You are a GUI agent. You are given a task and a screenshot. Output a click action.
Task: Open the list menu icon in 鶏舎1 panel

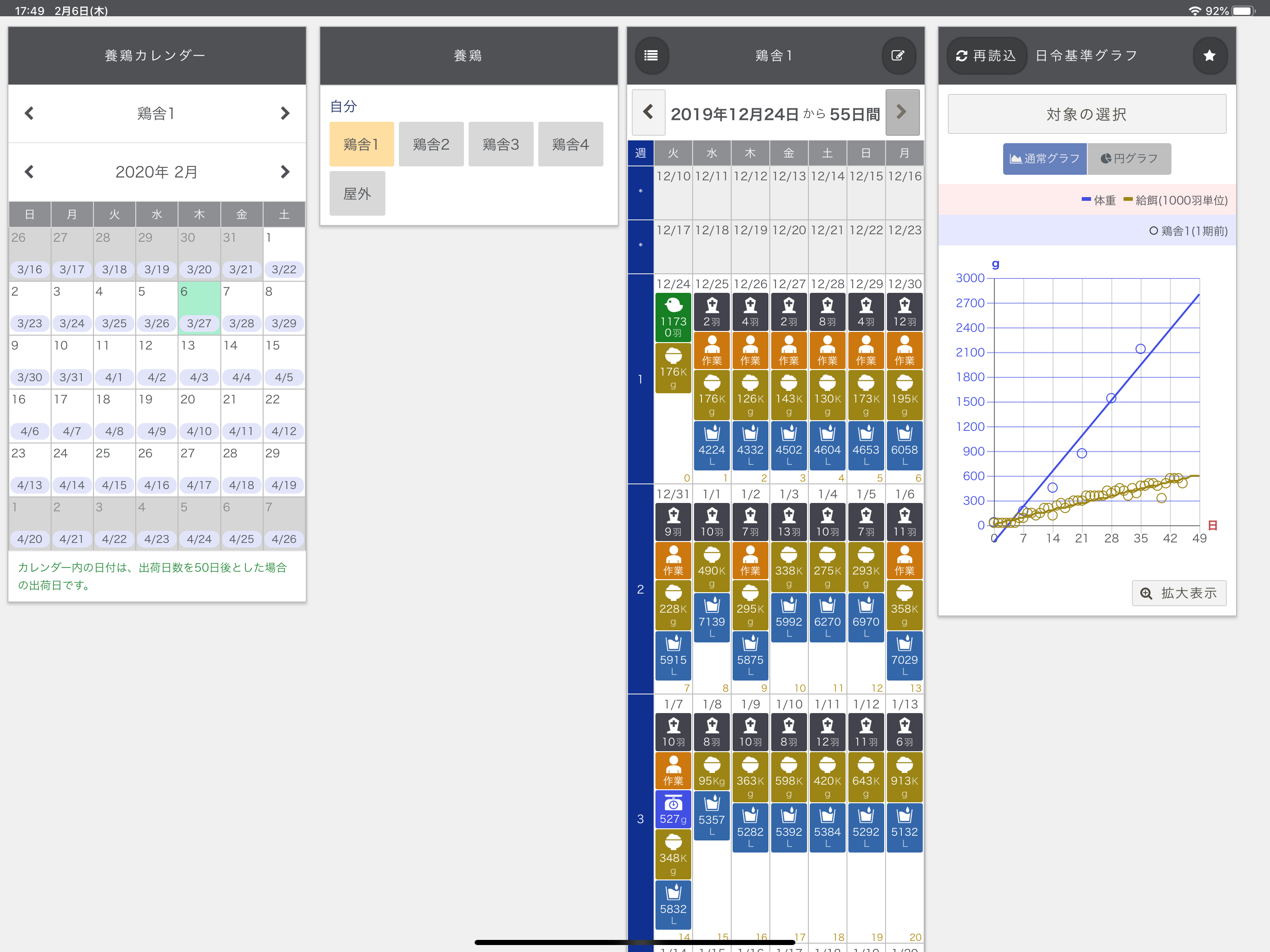click(x=651, y=56)
